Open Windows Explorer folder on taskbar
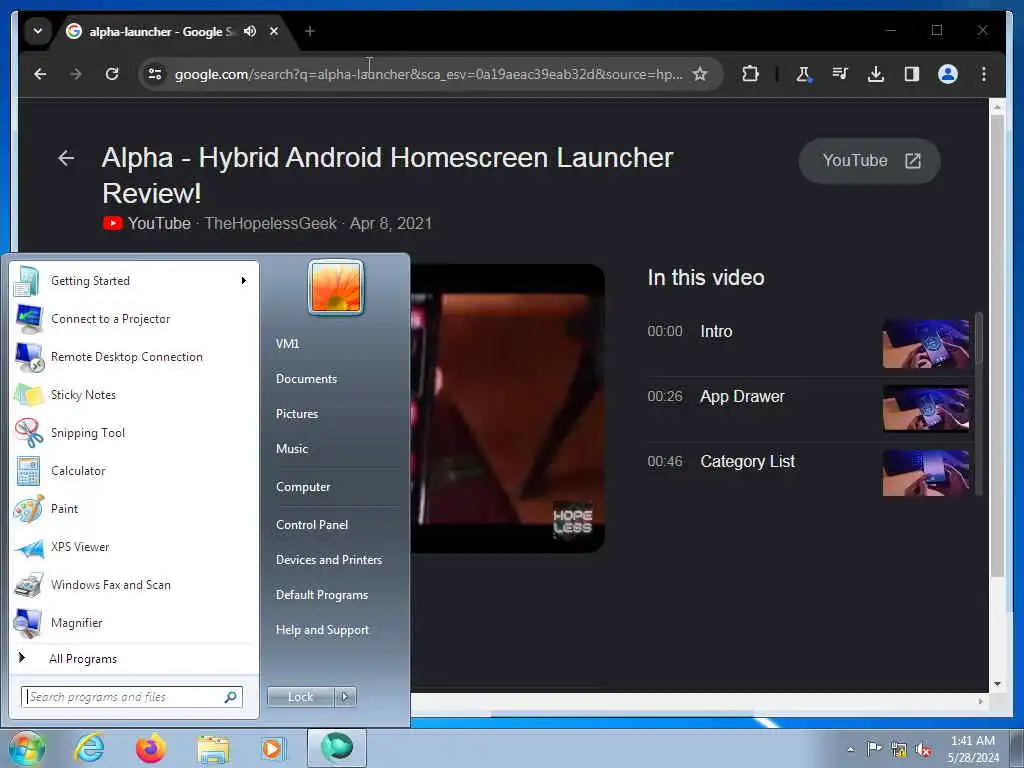 [213, 750]
